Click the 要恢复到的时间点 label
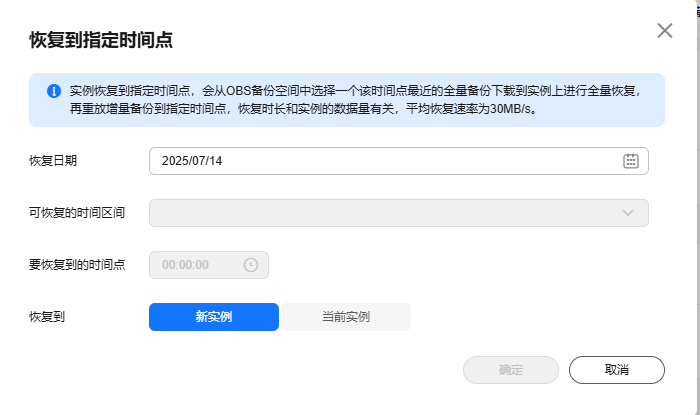The width and height of the screenshot is (700, 415). coord(77,265)
